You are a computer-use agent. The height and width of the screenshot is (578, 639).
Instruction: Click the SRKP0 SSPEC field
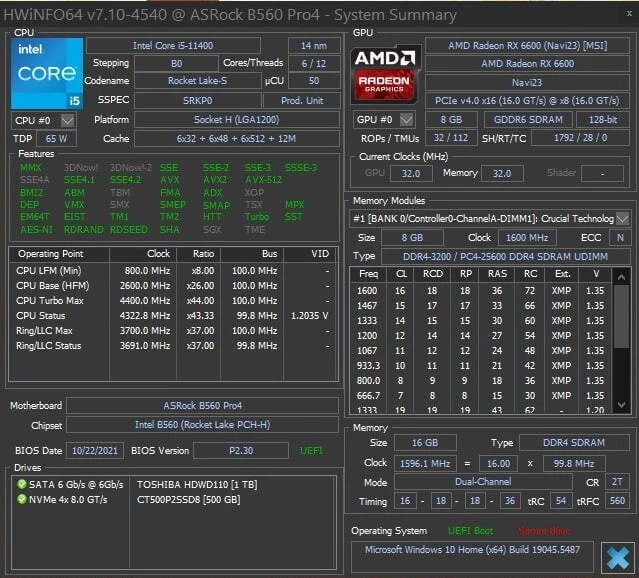click(198, 100)
